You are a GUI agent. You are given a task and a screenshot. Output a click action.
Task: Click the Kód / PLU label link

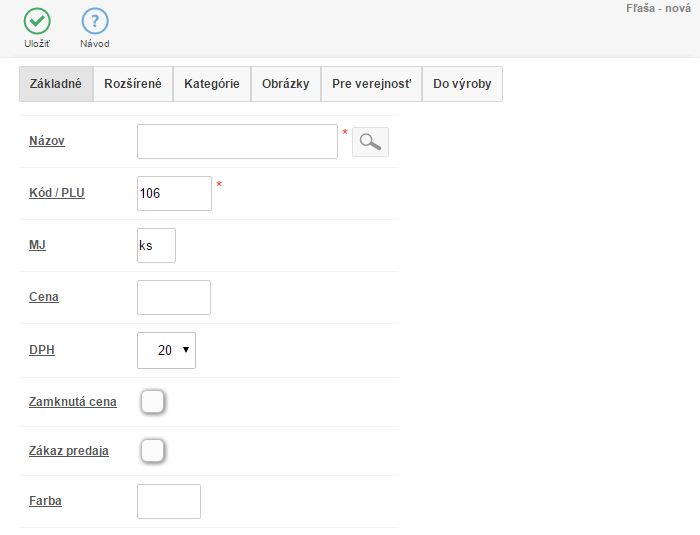pyautogui.click(x=57, y=193)
